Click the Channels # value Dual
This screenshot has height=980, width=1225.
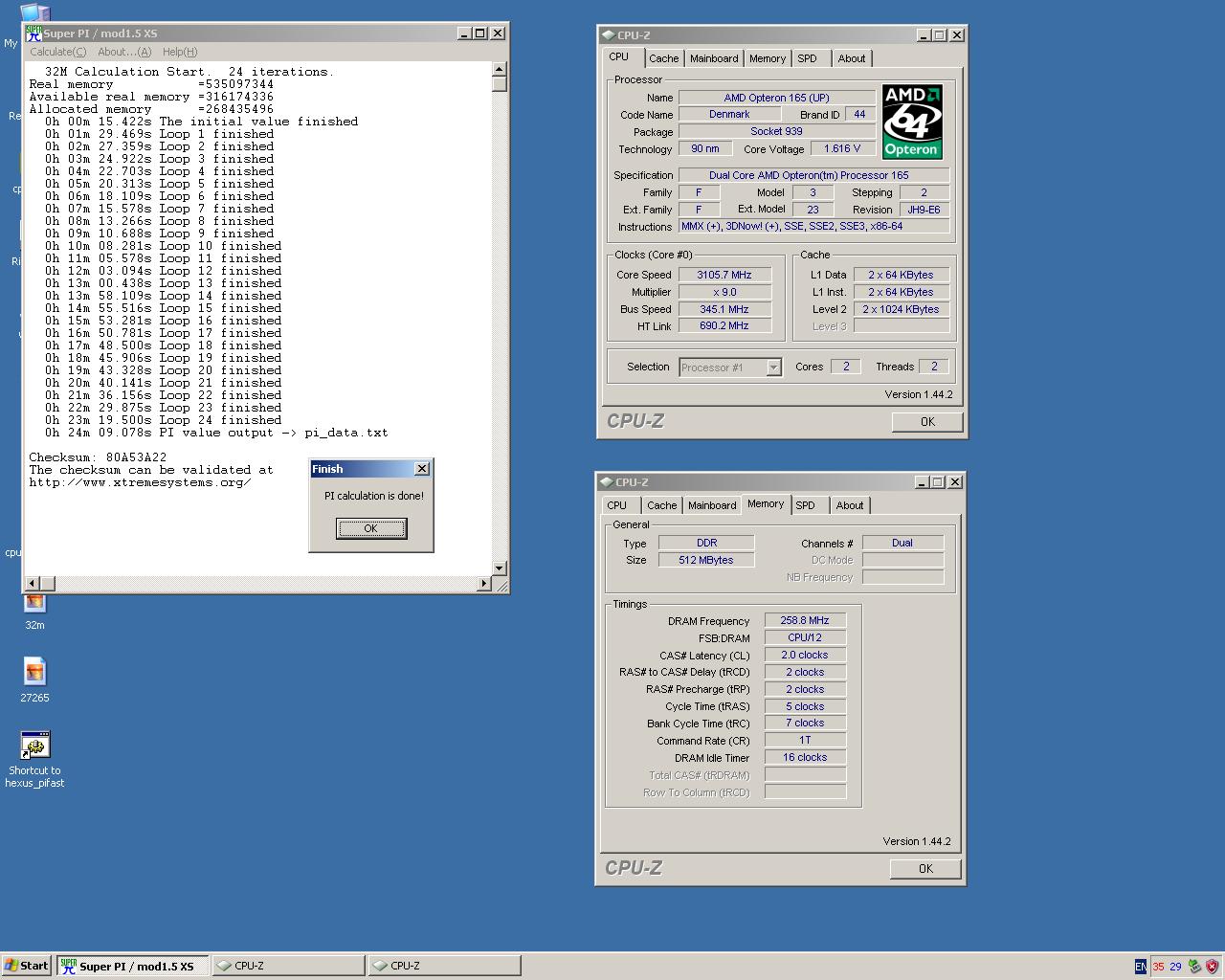click(902, 543)
